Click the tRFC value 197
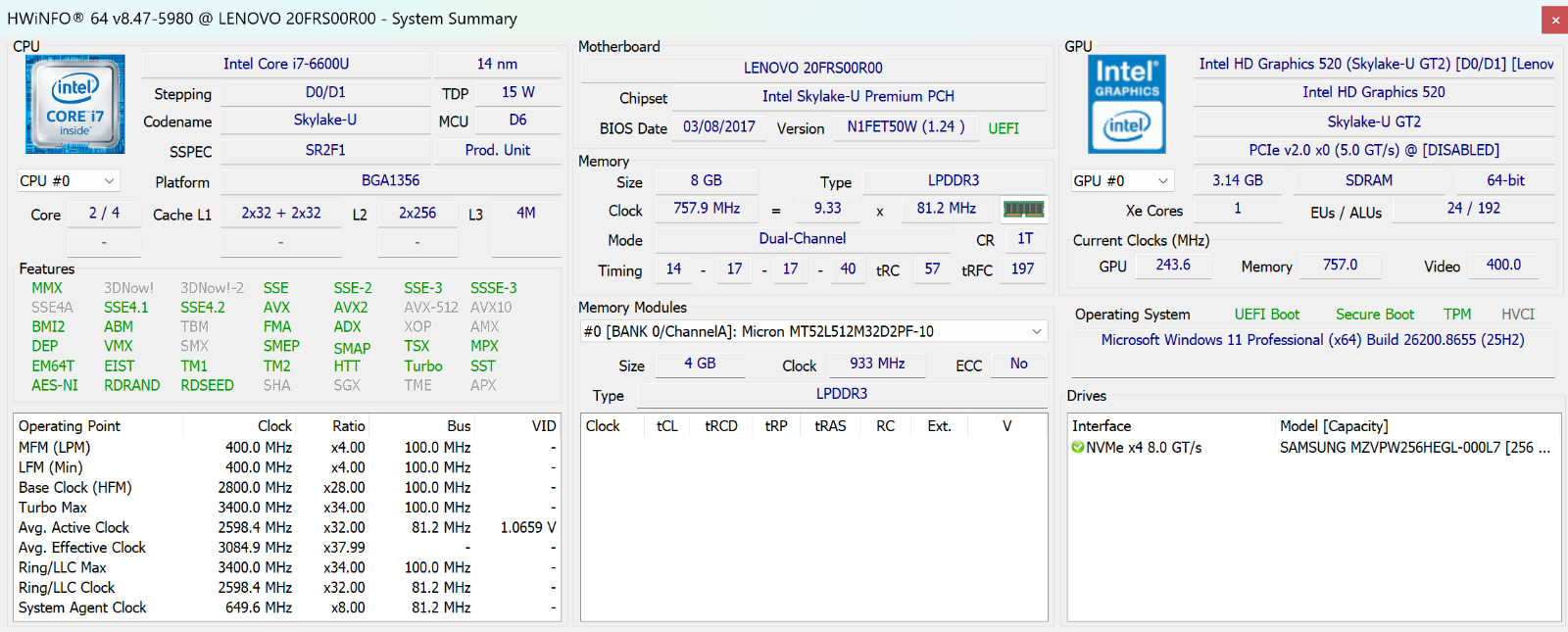This screenshot has height=632, width=1568. pyautogui.click(x=1022, y=268)
